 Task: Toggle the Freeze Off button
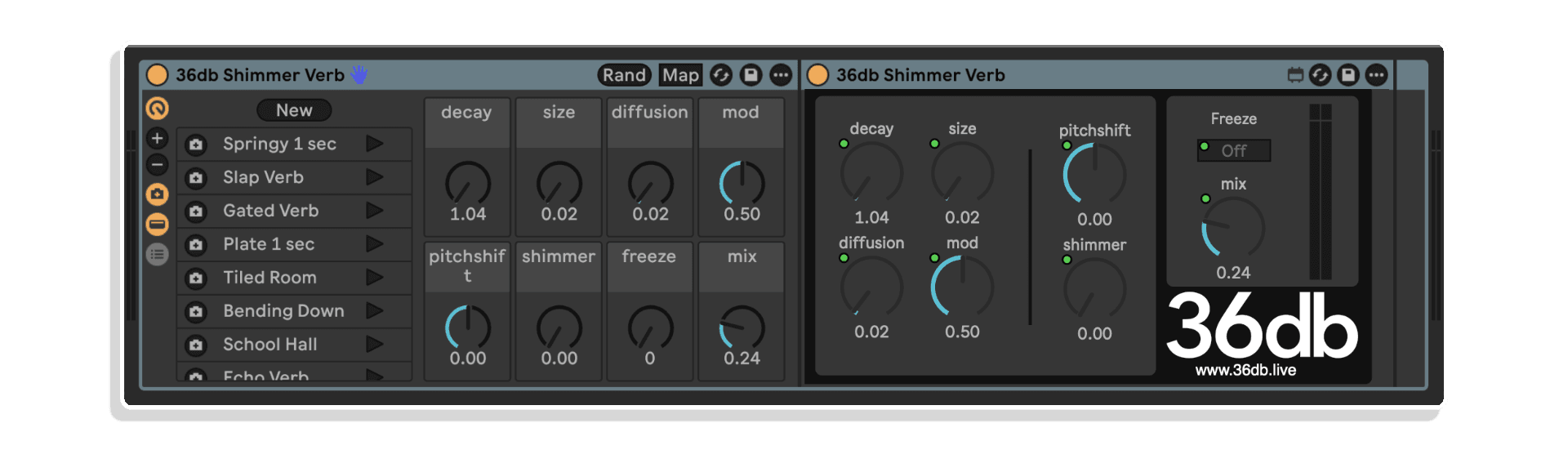(1234, 150)
